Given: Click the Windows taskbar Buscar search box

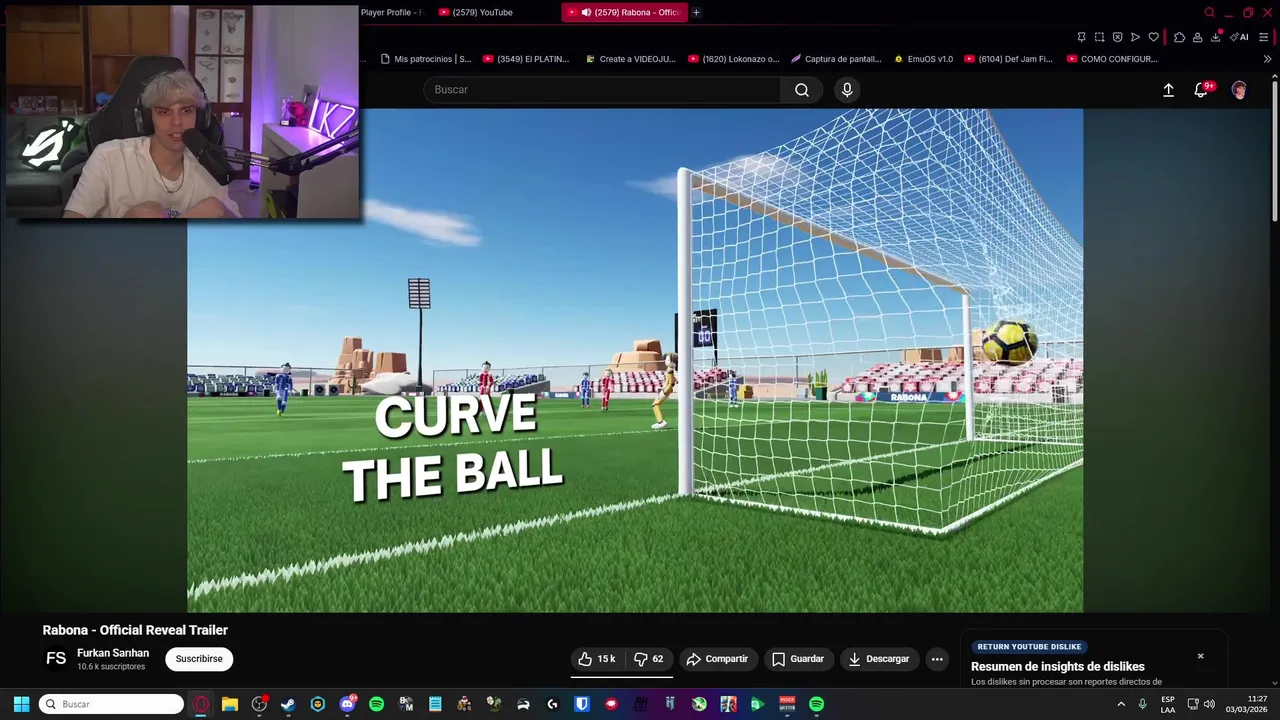Looking at the screenshot, I should pos(111,704).
